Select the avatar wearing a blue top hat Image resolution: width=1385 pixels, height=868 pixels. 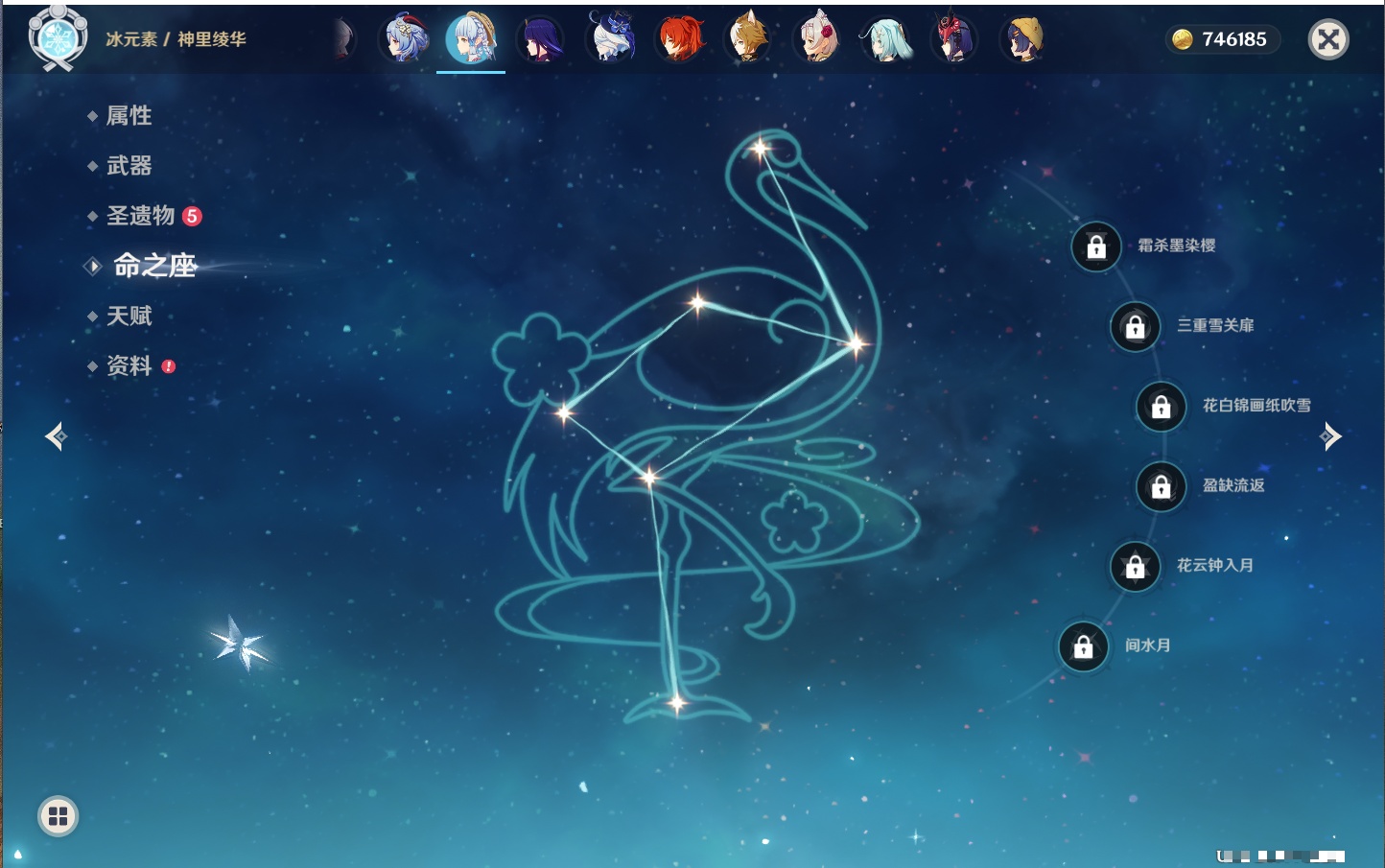click(611, 39)
